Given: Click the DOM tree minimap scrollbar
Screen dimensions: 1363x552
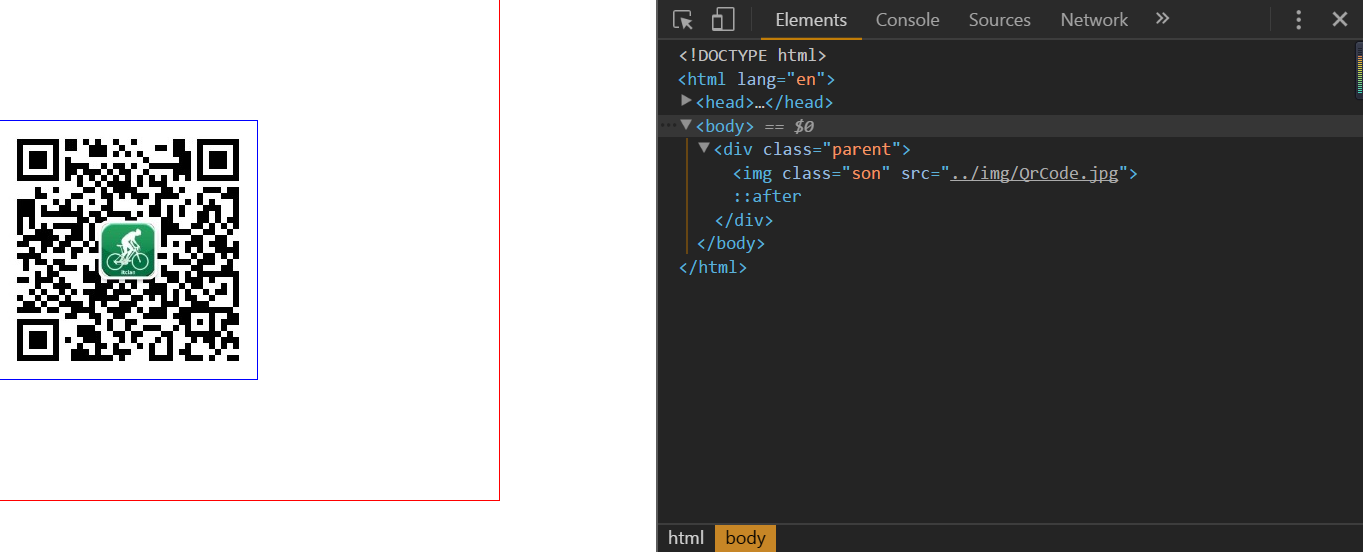Looking at the screenshot, I should pyautogui.click(x=1359, y=70).
